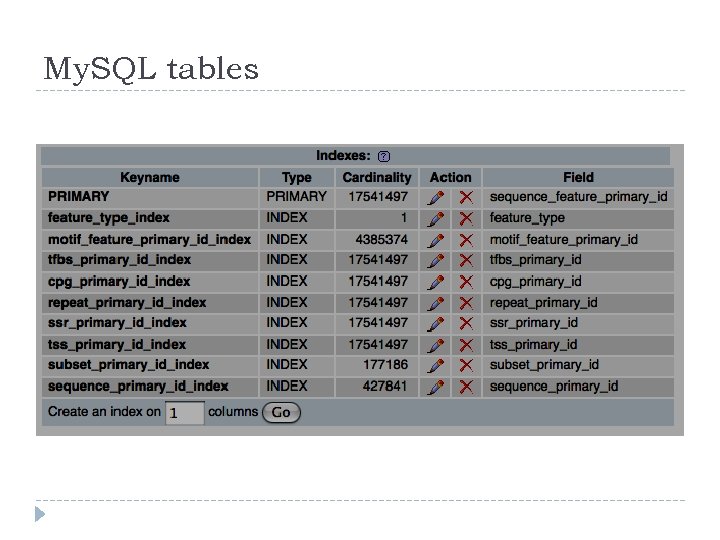
Task: Delete the PRIMARY index
Action: pos(465,197)
